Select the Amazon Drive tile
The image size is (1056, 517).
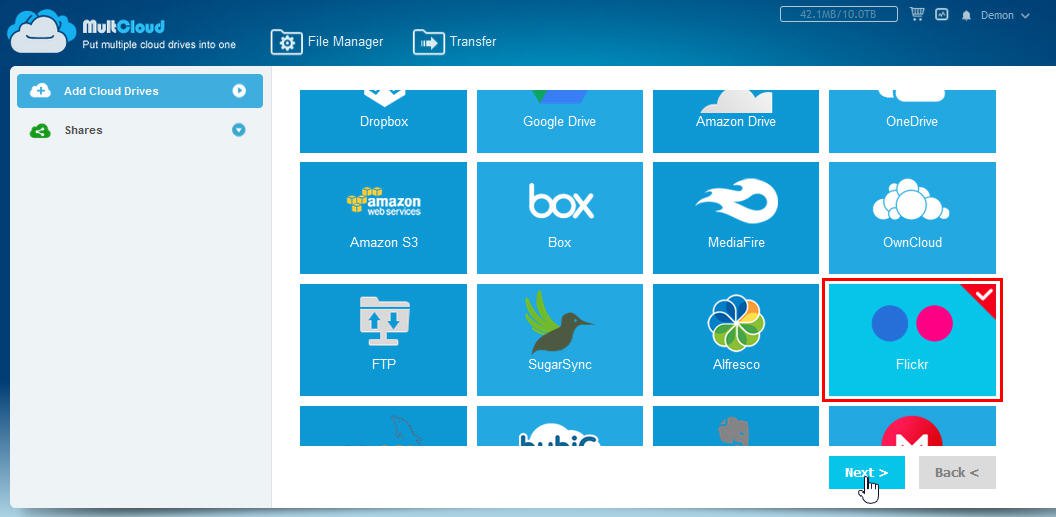pos(736,121)
